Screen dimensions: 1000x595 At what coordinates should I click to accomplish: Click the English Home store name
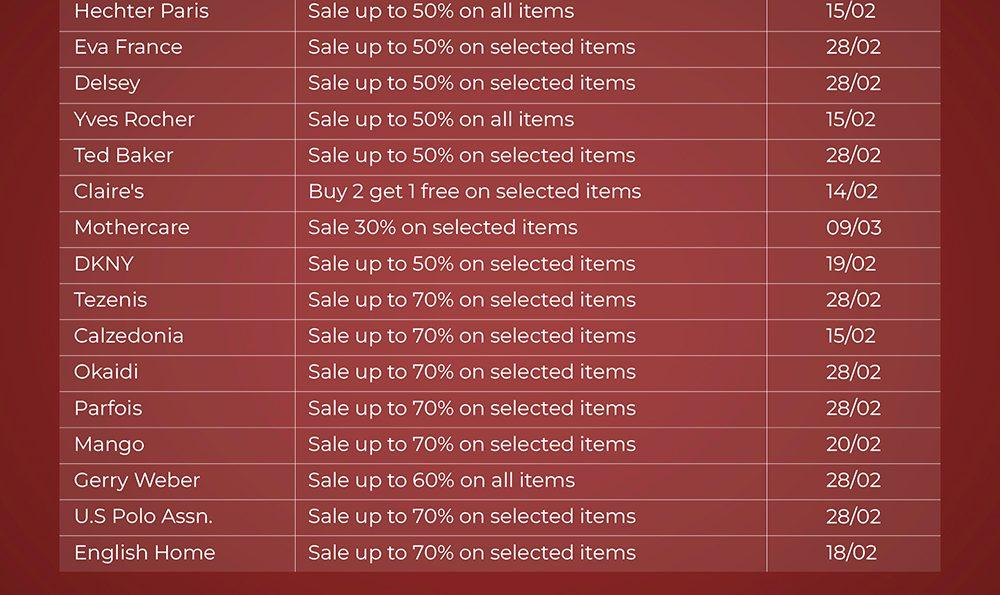(144, 552)
